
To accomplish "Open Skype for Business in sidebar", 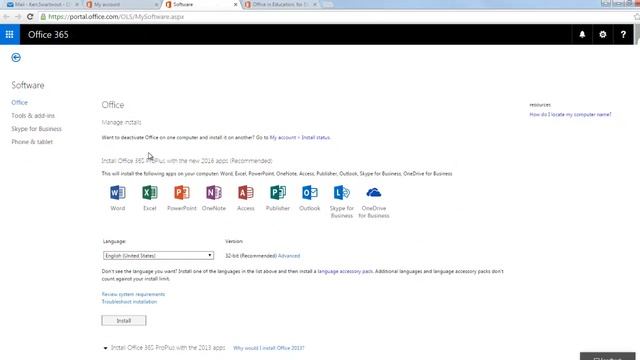I will 37,129.
